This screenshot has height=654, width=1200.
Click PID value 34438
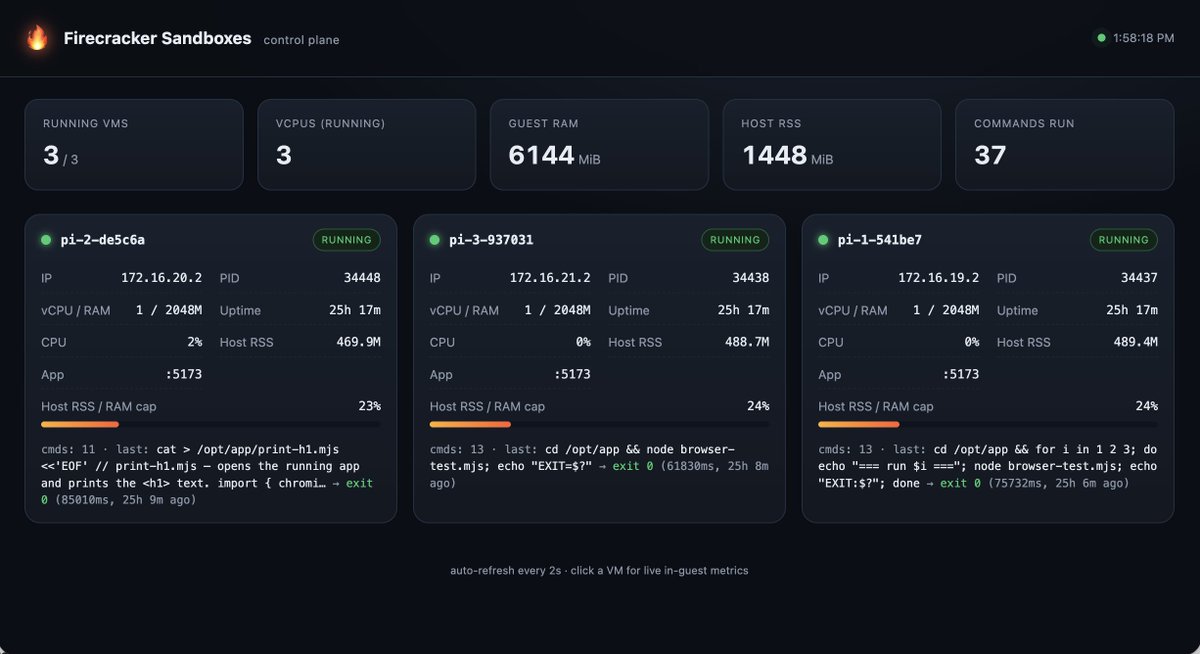[750, 278]
